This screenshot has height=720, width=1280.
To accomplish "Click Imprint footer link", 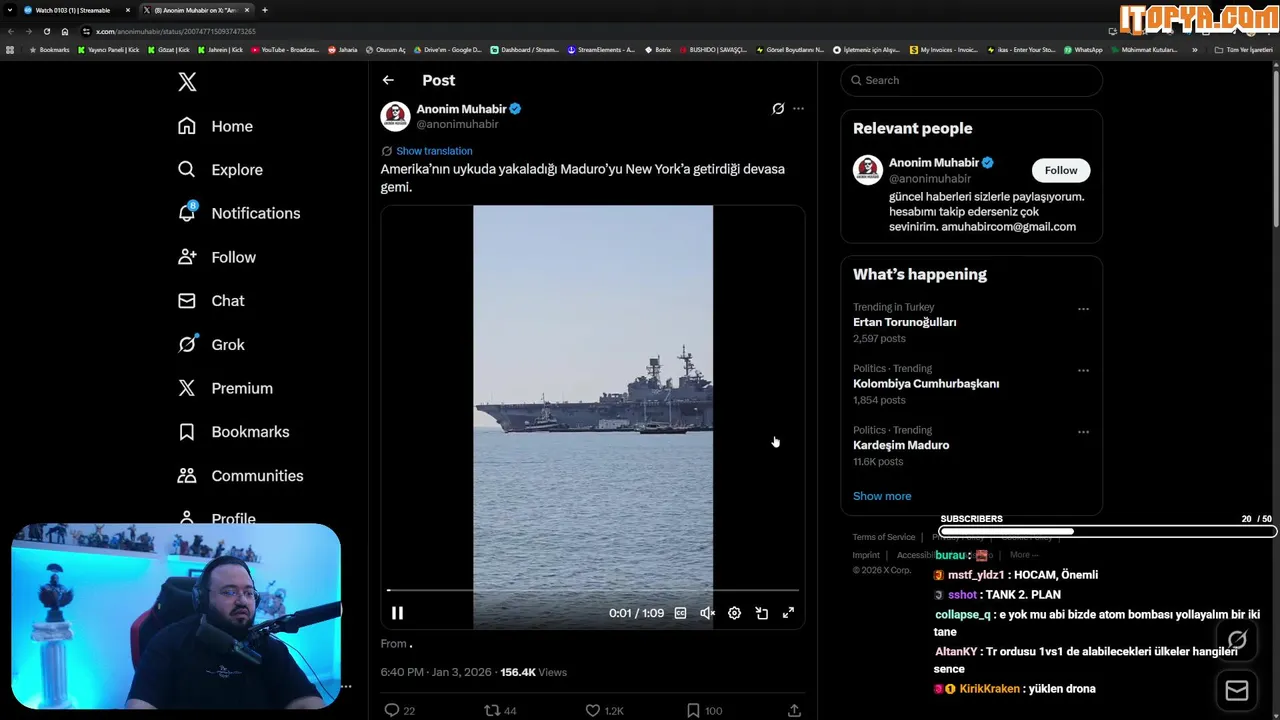I will click(866, 555).
